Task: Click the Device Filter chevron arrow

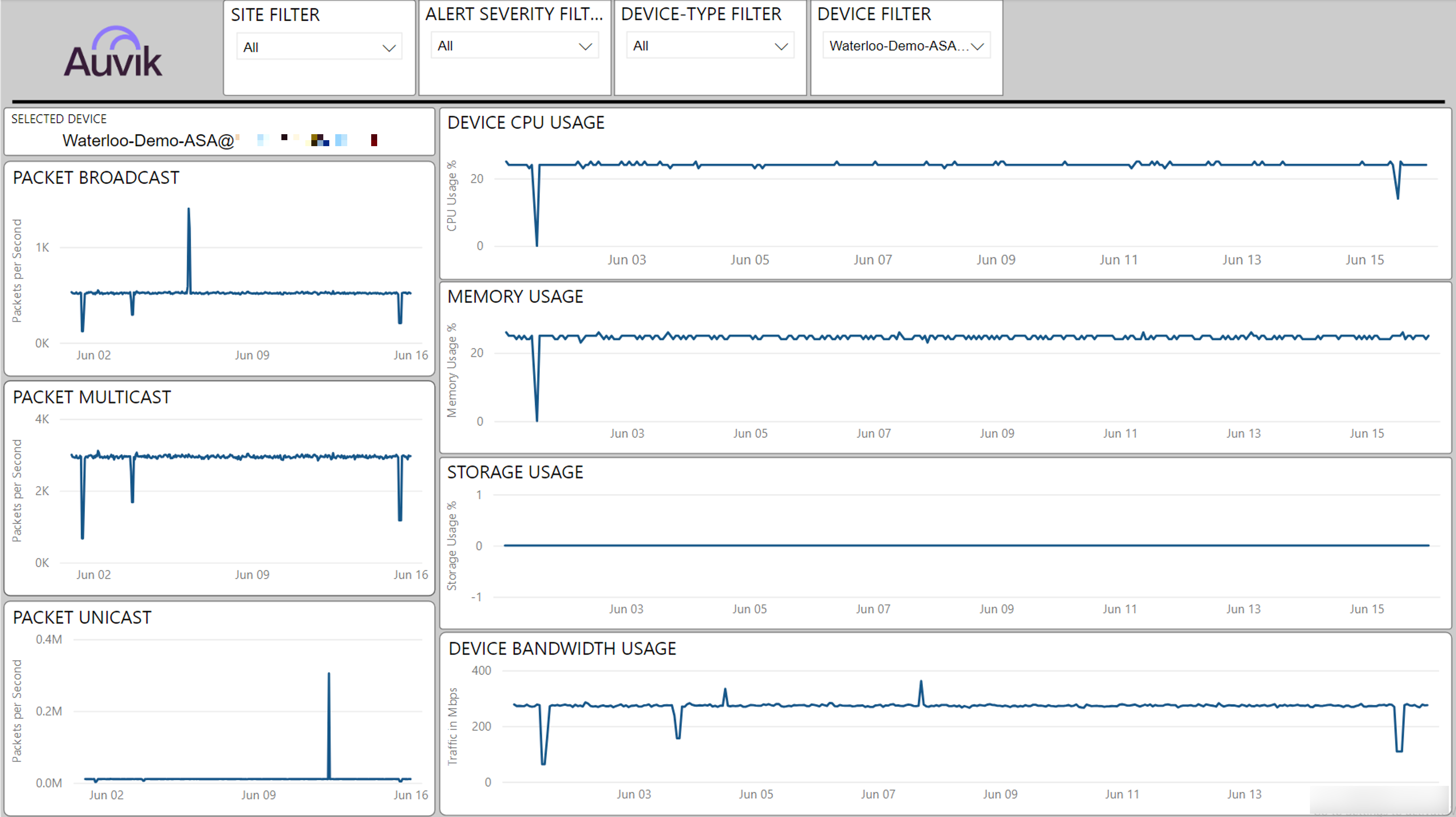Action: pos(977,46)
